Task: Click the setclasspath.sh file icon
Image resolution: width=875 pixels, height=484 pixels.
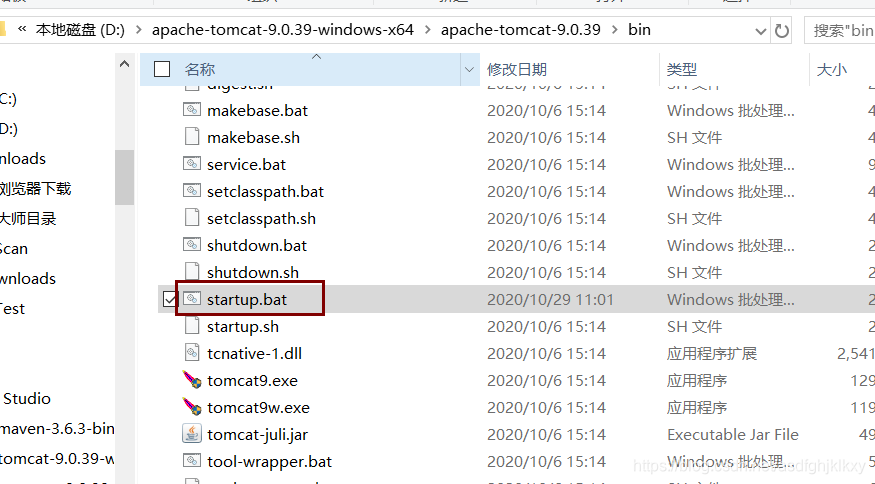Action: [x=192, y=218]
